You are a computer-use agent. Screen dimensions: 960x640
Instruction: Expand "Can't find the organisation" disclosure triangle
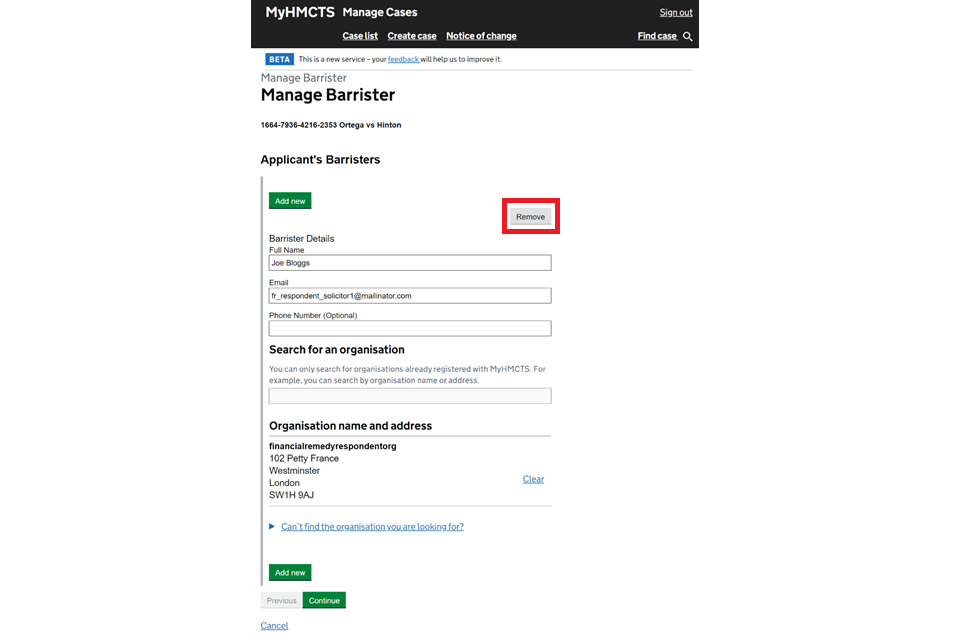coord(272,527)
